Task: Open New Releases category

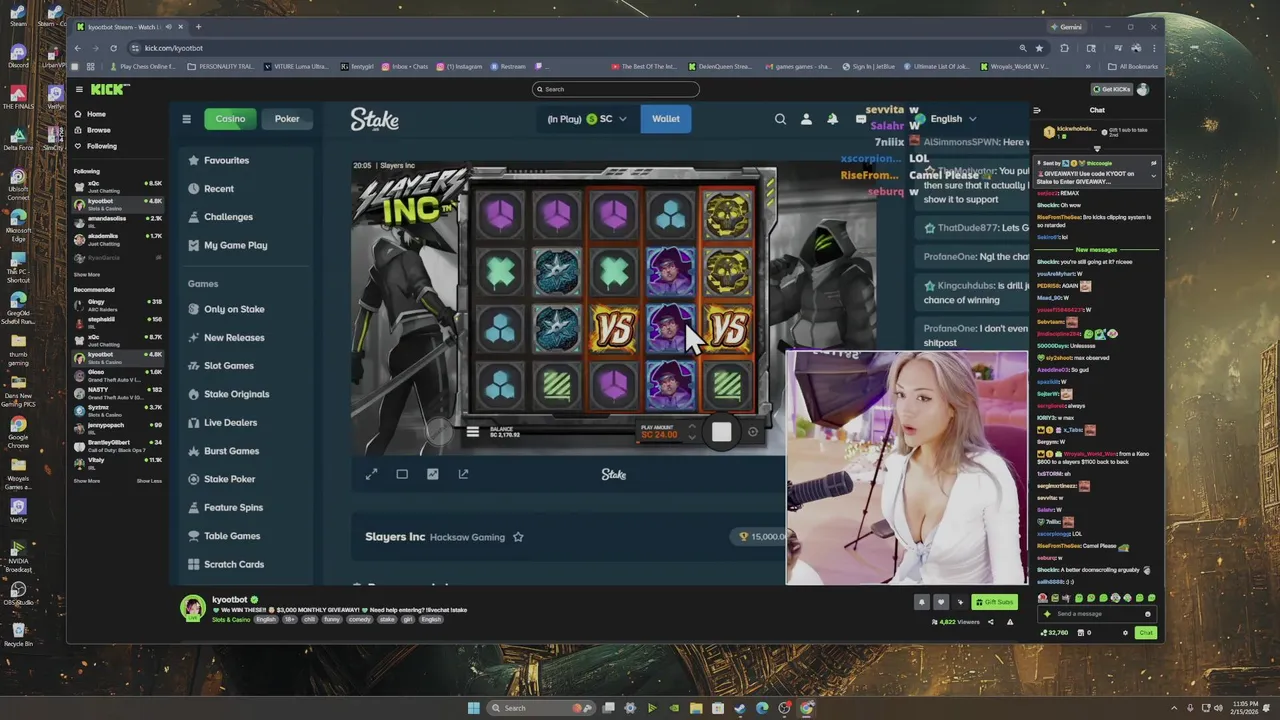Action: coord(226,338)
